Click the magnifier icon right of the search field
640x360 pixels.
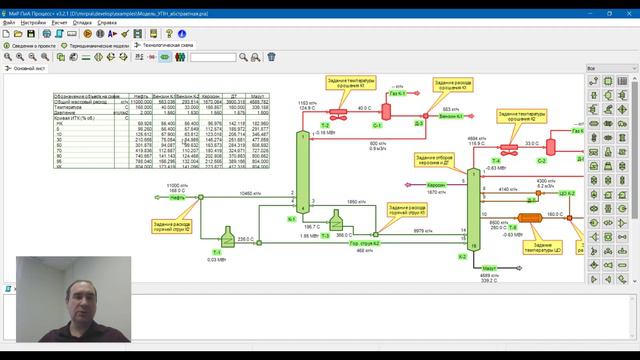(x=243, y=57)
